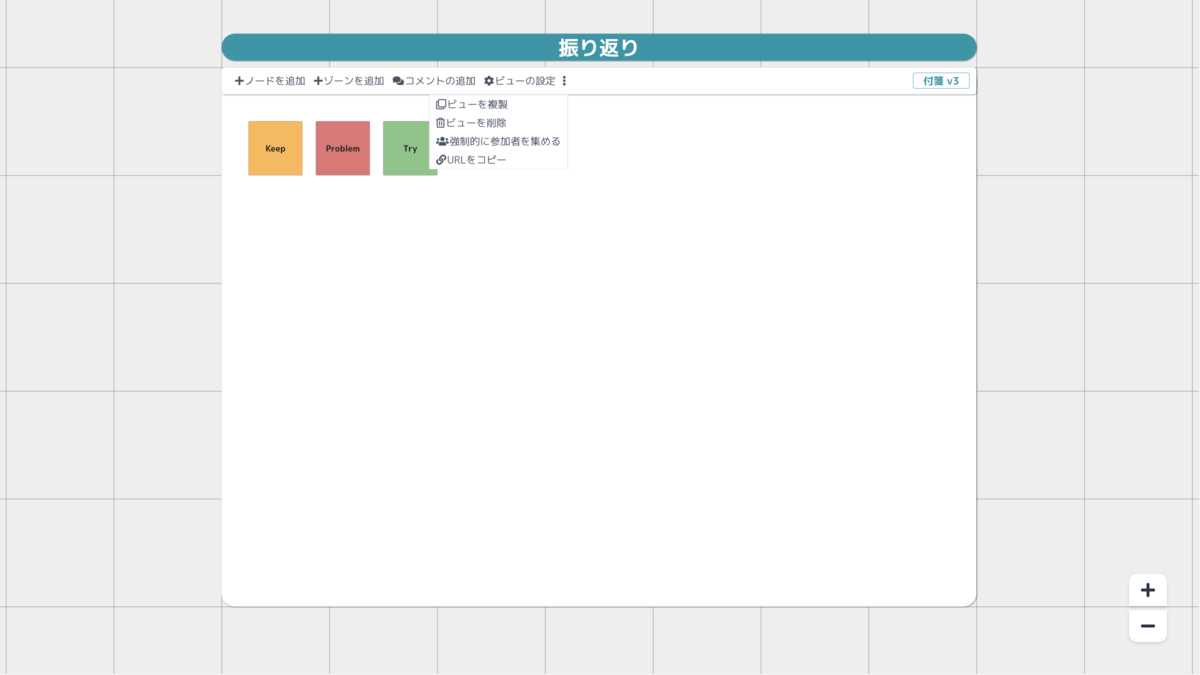Image resolution: width=1200 pixels, height=675 pixels.
Task: Select the red Problem sticky note
Action: point(342,148)
